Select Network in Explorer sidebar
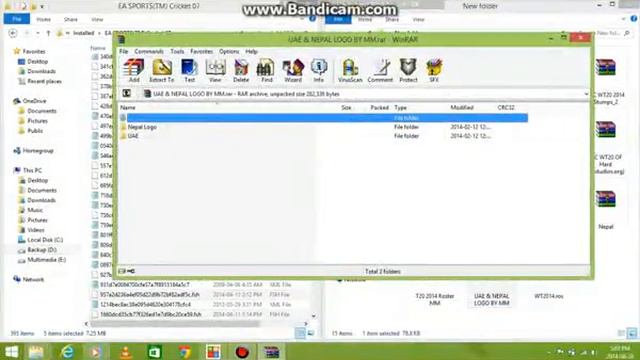Viewport: 640px width, 360px height. pyautogui.click(x=33, y=279)
